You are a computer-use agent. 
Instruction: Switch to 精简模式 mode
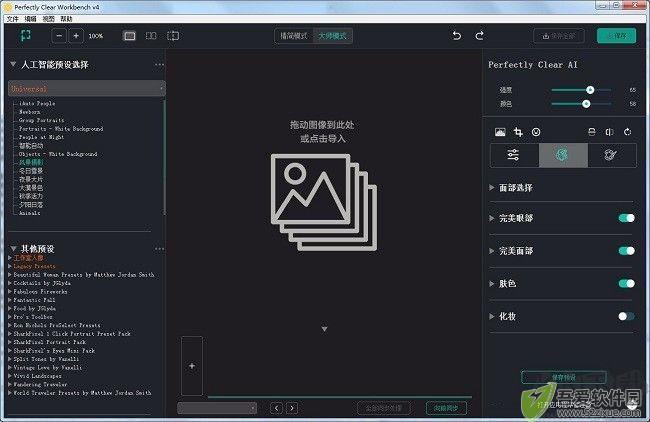tap(294, 36)
